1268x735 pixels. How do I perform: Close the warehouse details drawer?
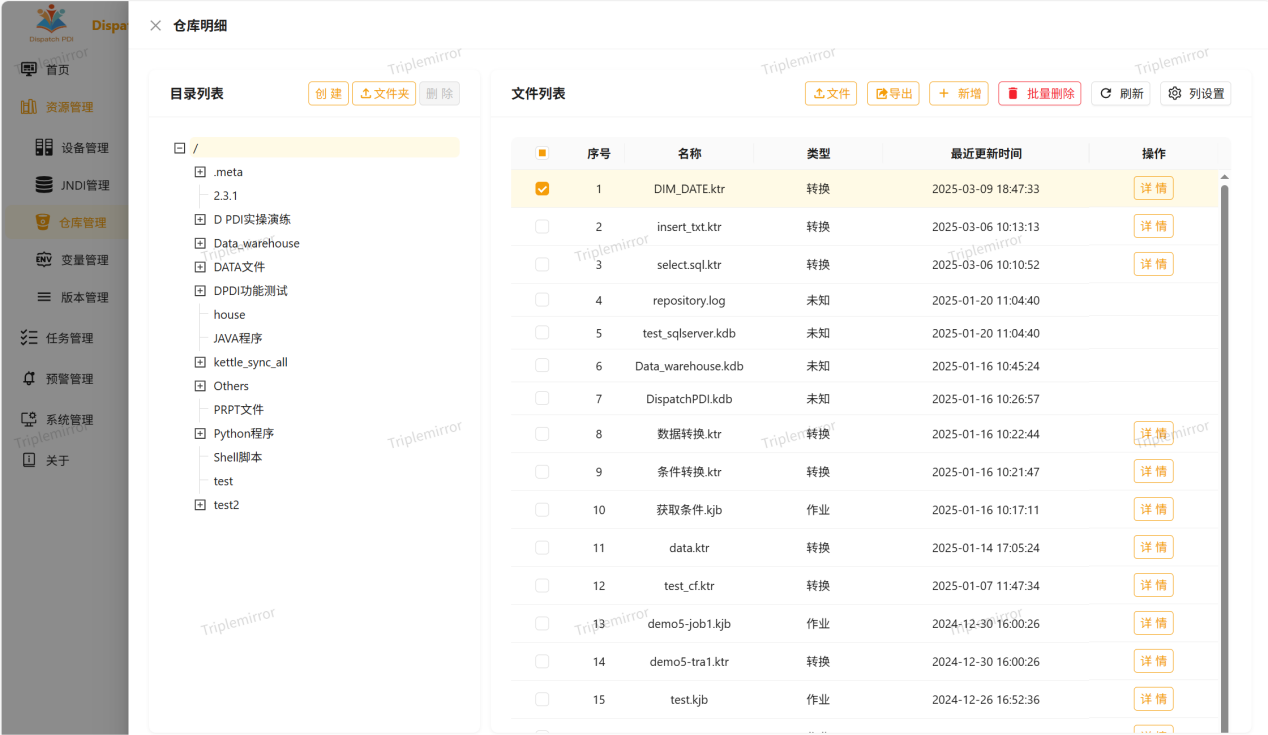tap(156, 26)
